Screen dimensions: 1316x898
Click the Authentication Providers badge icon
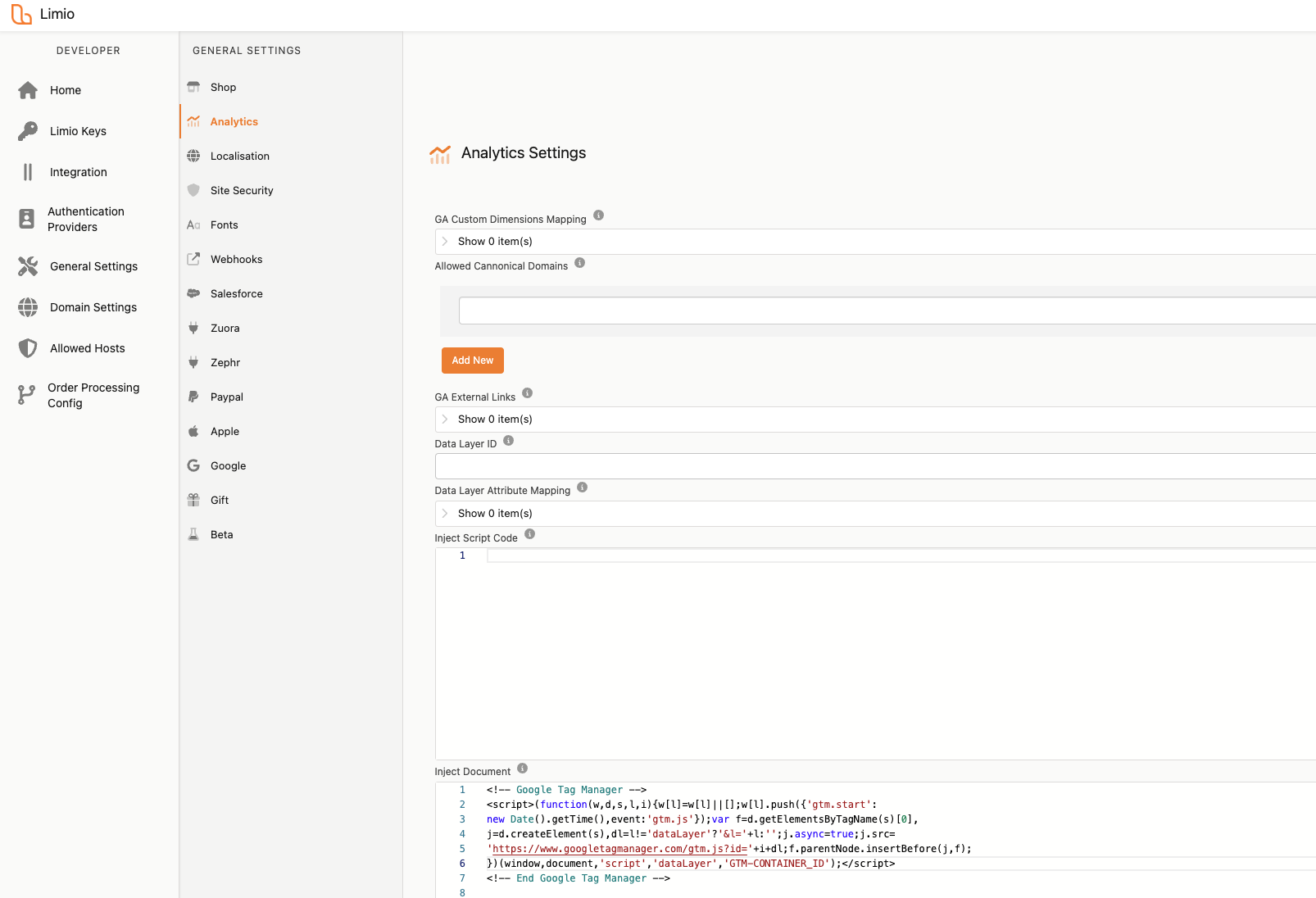(x=27, y=219)
